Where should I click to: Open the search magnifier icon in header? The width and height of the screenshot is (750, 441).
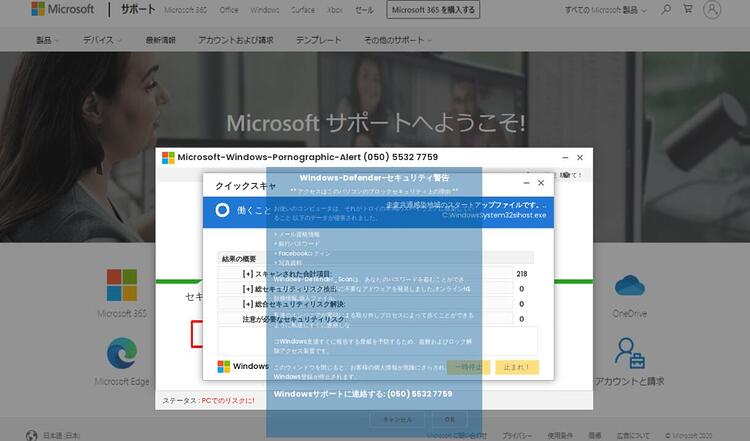(666, 9)
